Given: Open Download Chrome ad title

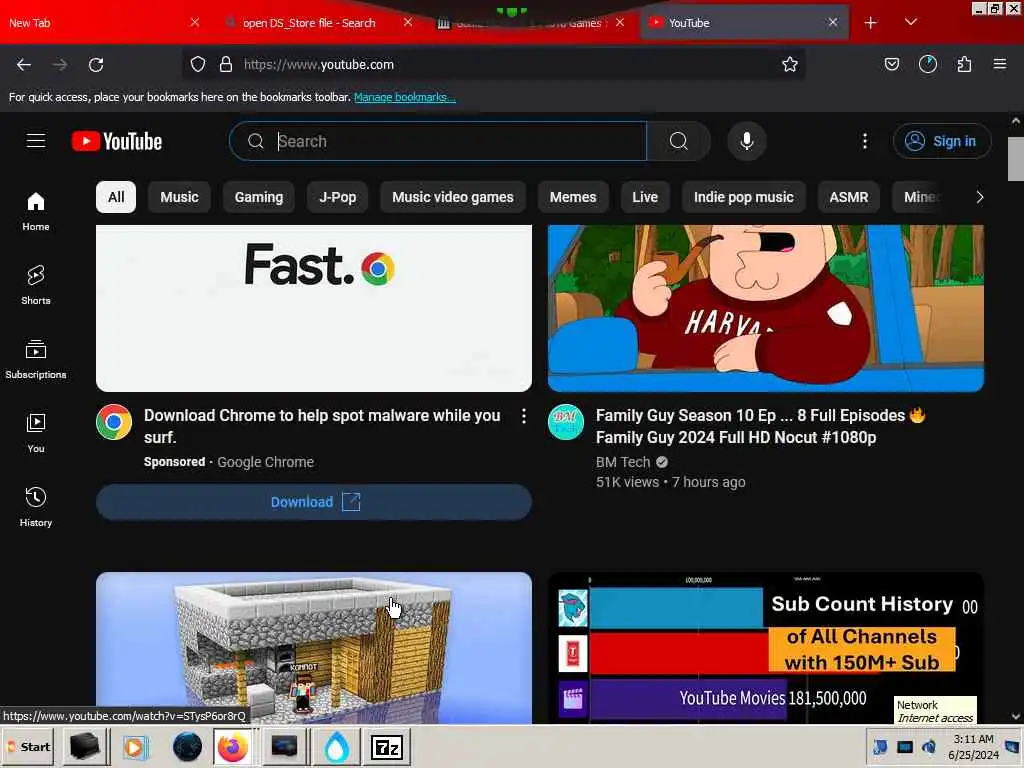Looking at the screenshot, I should tap(323, 426).
